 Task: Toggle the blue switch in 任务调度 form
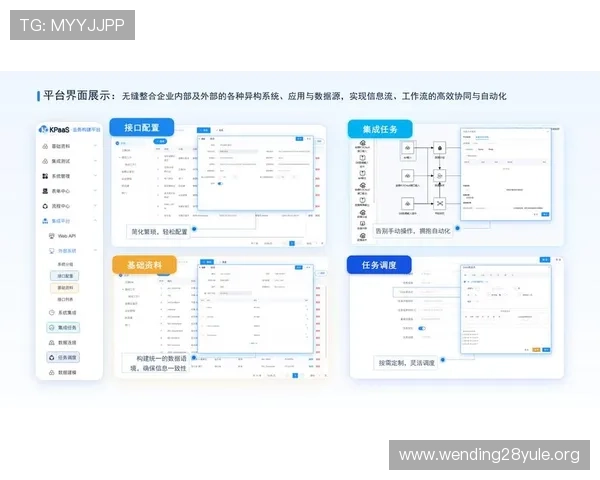(422, 328)
